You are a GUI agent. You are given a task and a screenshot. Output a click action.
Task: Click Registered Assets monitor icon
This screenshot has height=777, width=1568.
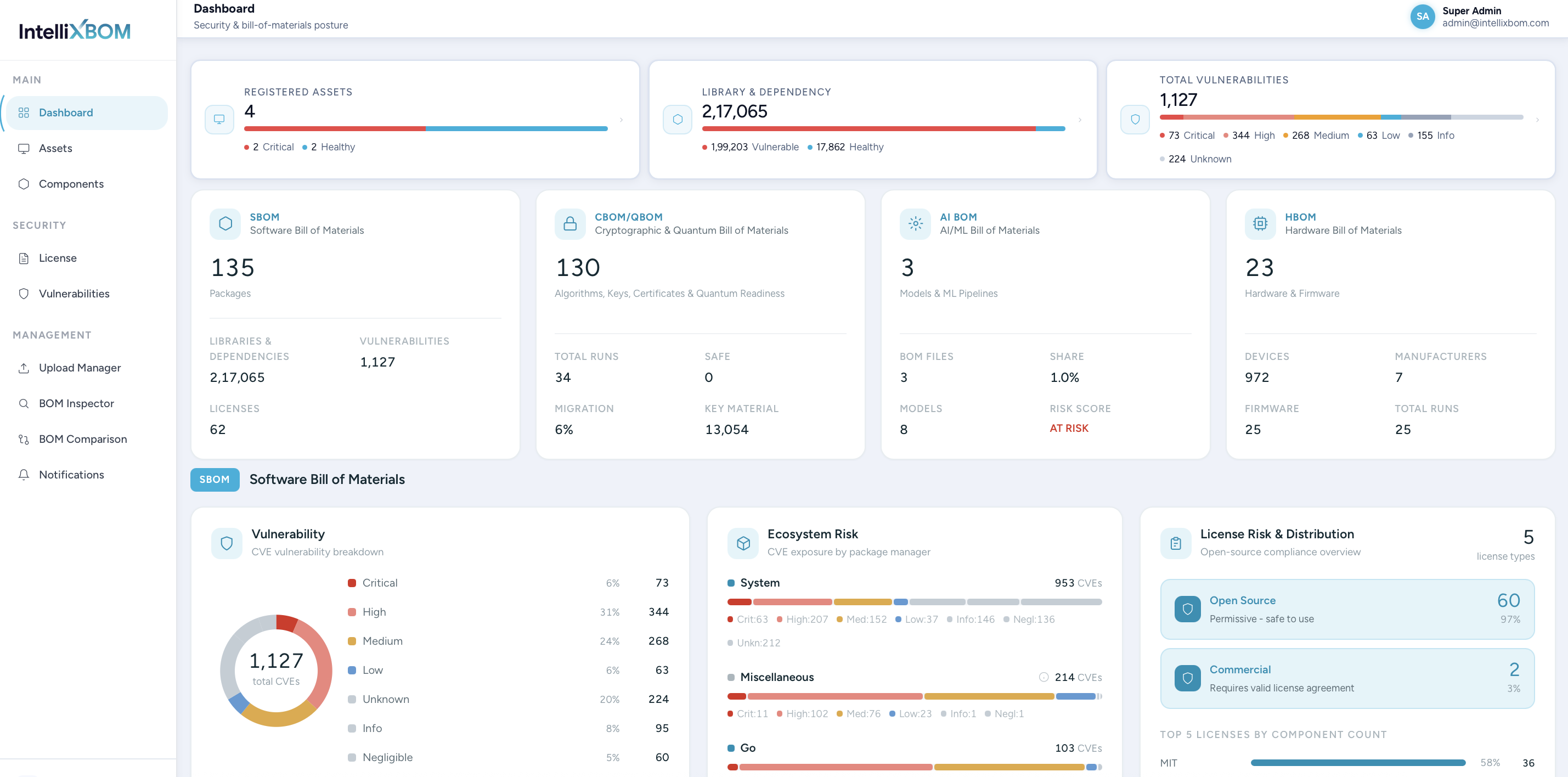tap(219, 120)
